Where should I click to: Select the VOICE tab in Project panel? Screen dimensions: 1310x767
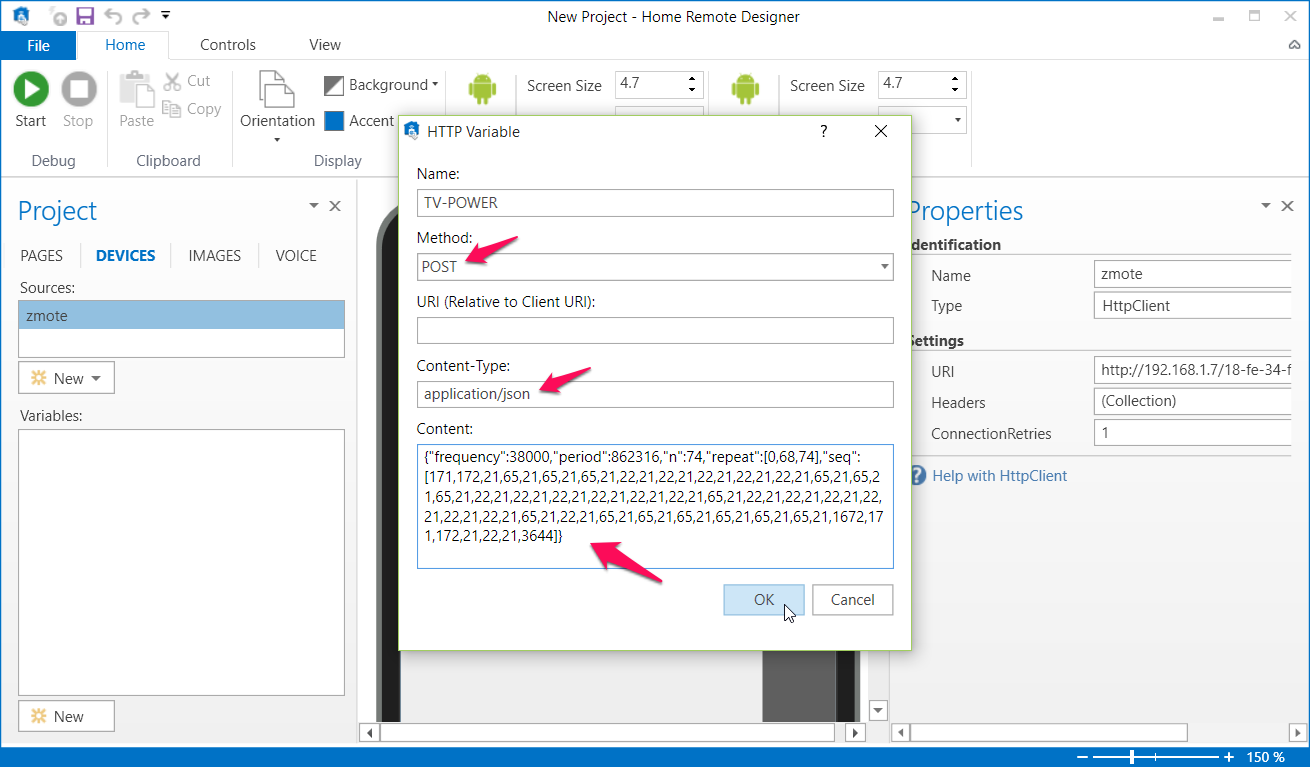tap(296, 255)
